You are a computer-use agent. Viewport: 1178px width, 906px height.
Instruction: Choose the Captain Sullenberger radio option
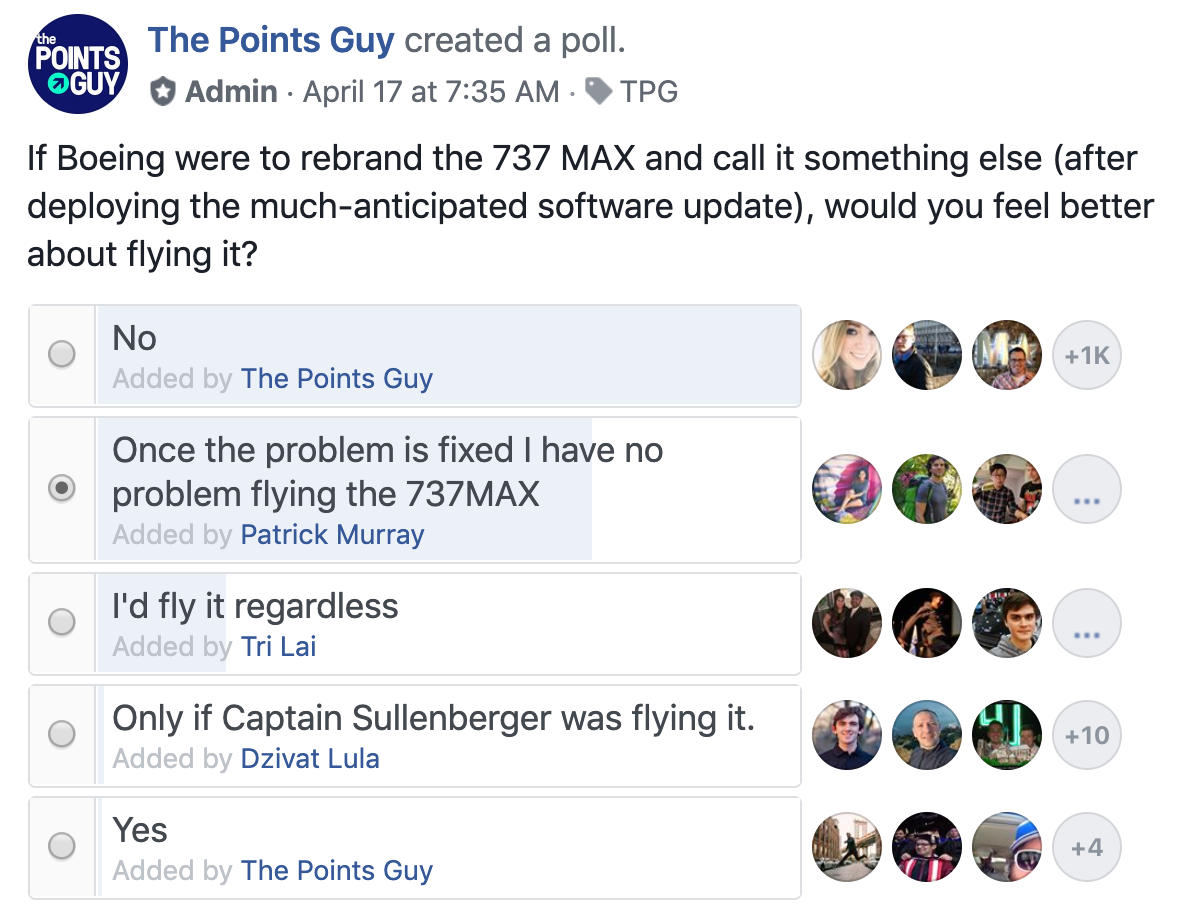[x=62, y=734]
